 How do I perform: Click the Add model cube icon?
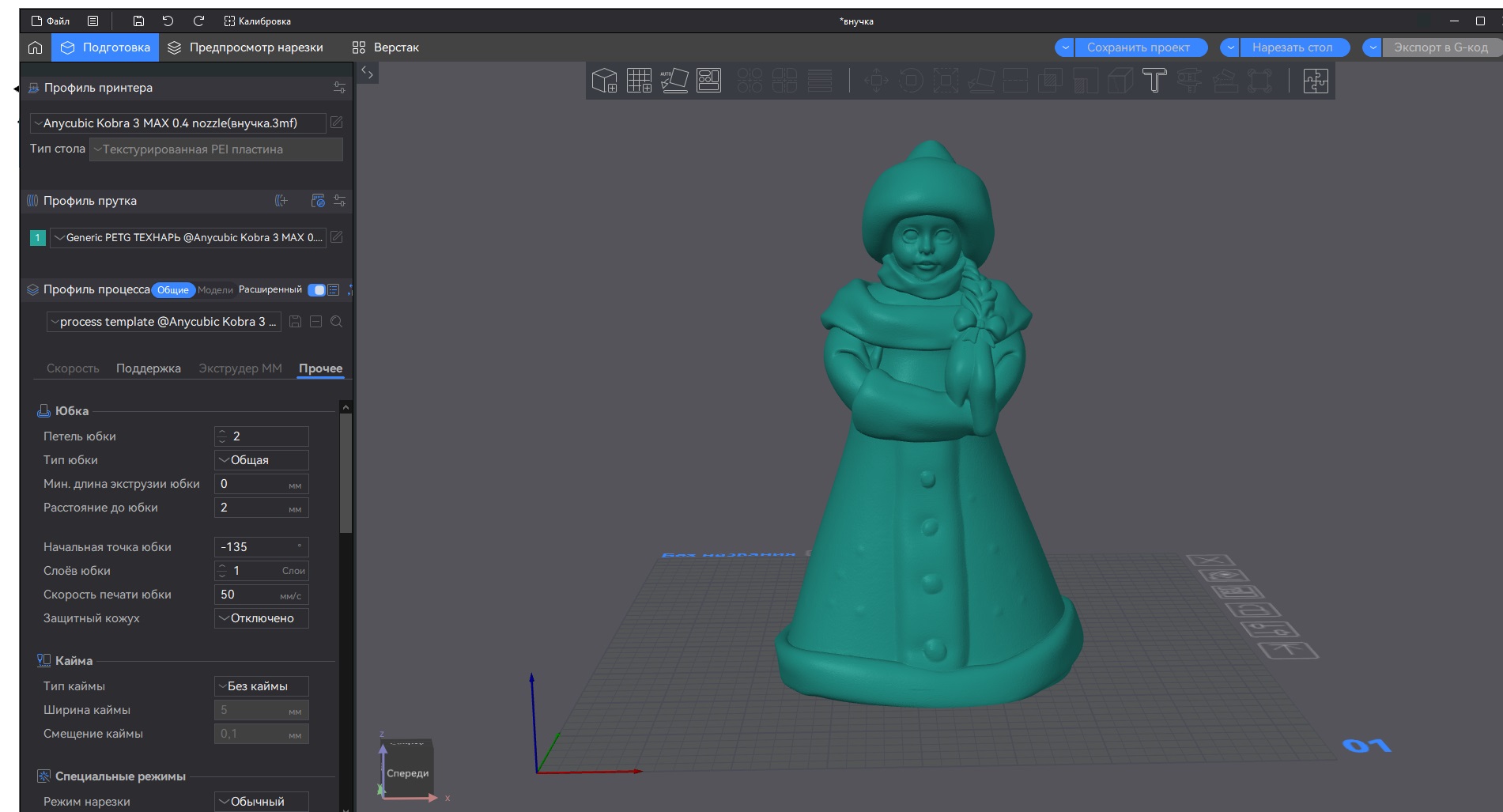(605, 81)
